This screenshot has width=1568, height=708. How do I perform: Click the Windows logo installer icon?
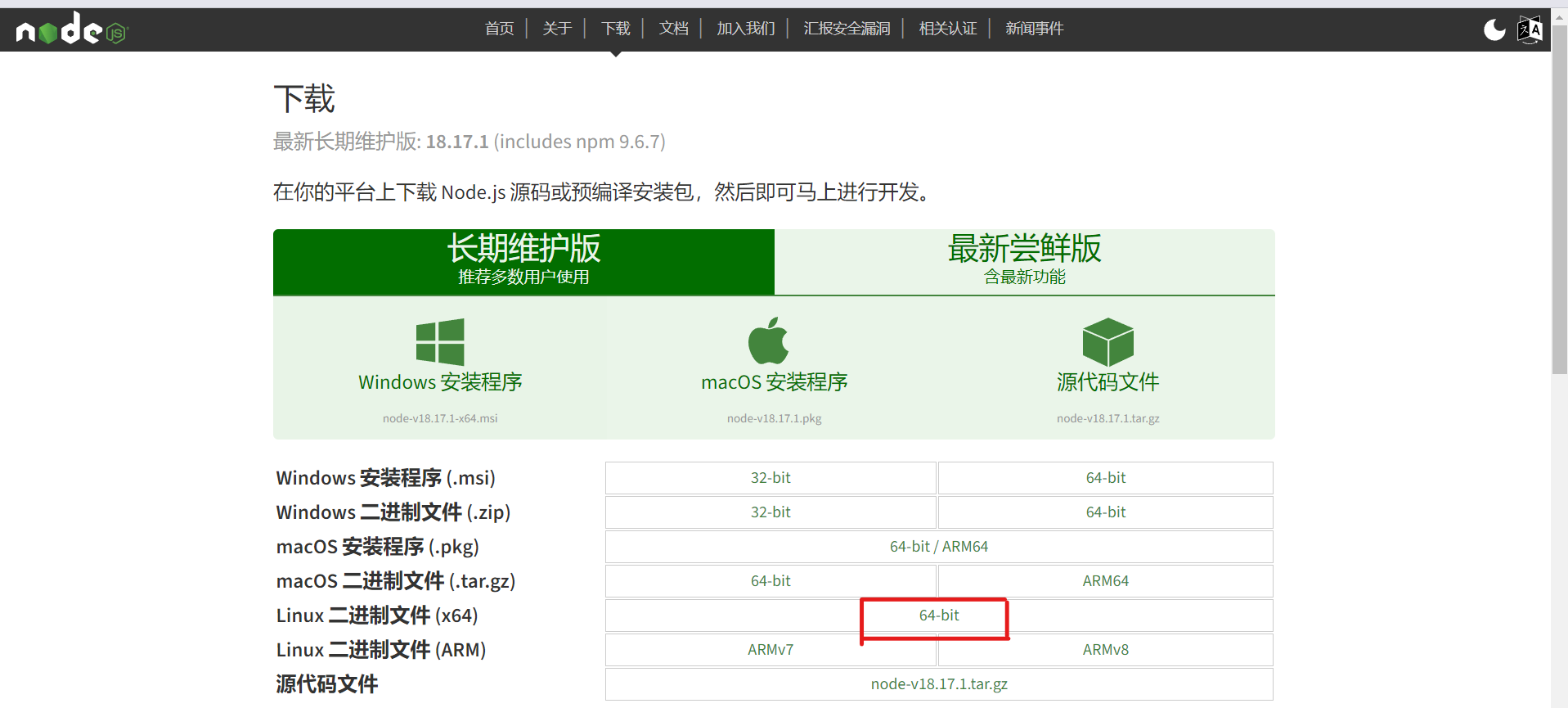[440, 341]
